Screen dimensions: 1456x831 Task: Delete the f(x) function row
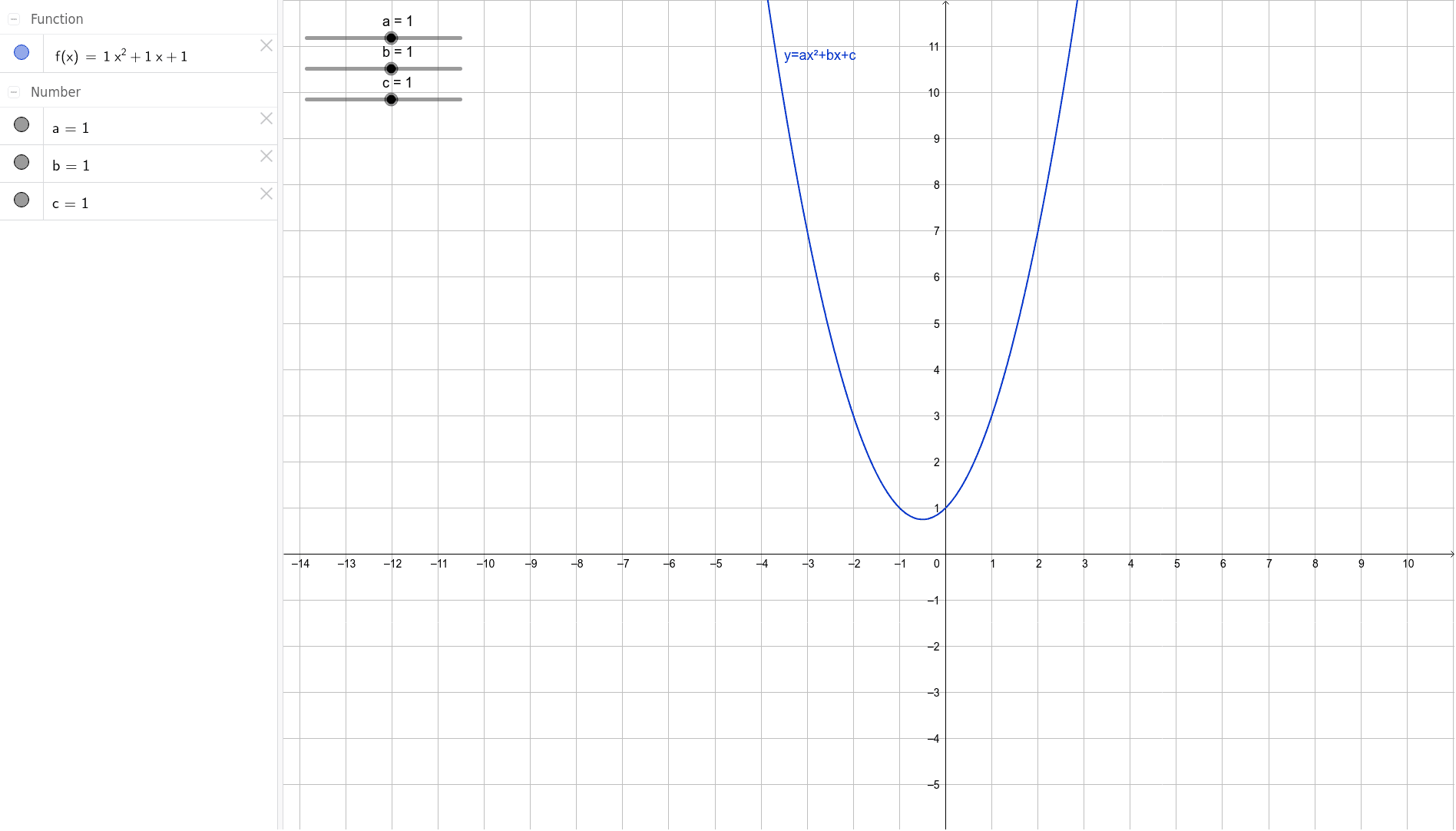click(266, 45)
